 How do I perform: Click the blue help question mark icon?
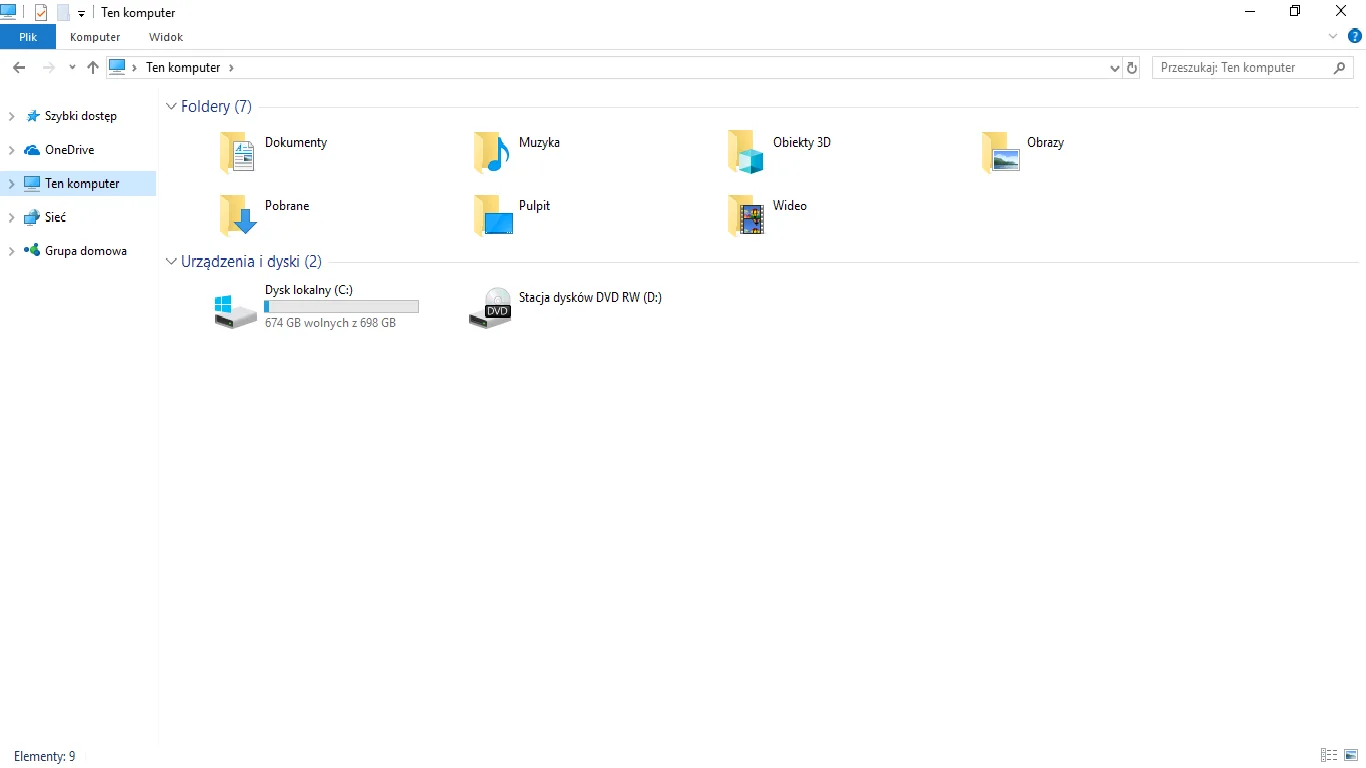tap(1355, 36)
